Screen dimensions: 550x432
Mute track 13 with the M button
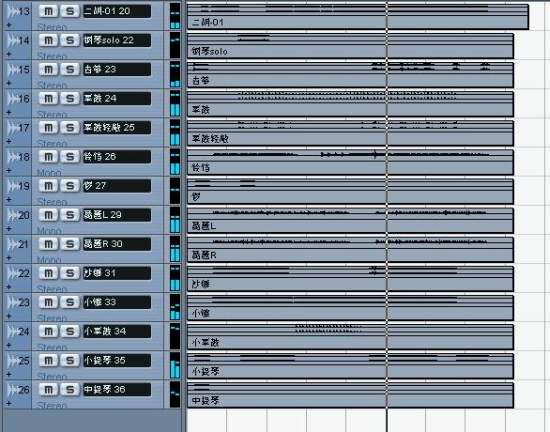tap(48, 11)
